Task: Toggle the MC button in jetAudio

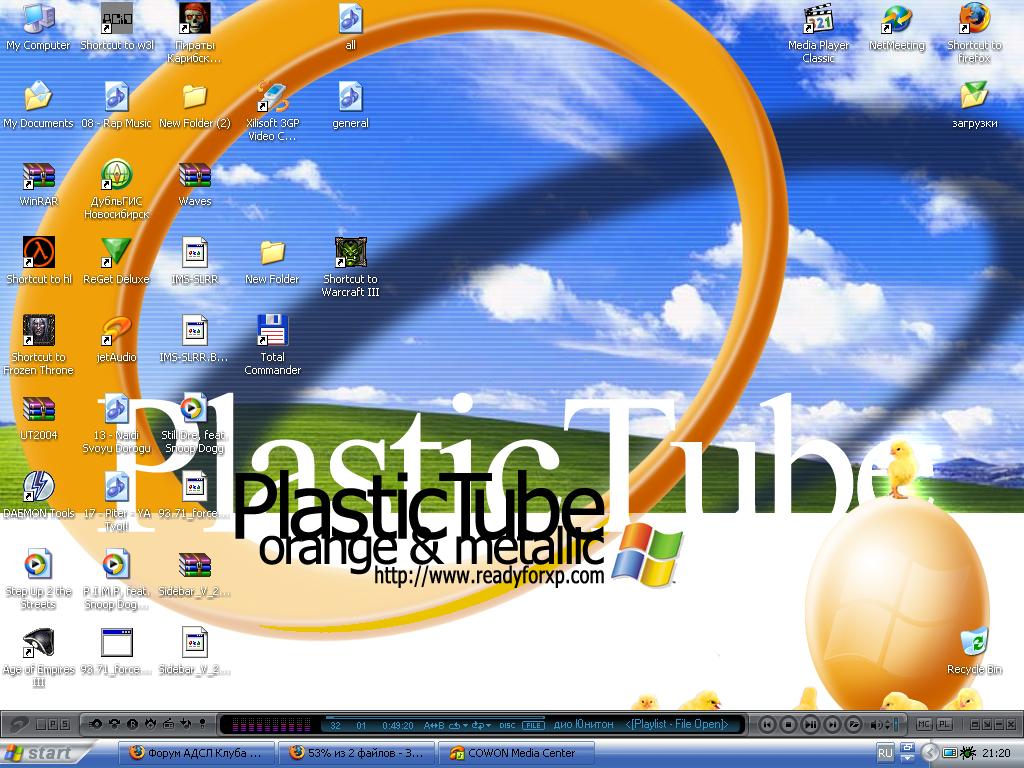Action: [923, 724]
